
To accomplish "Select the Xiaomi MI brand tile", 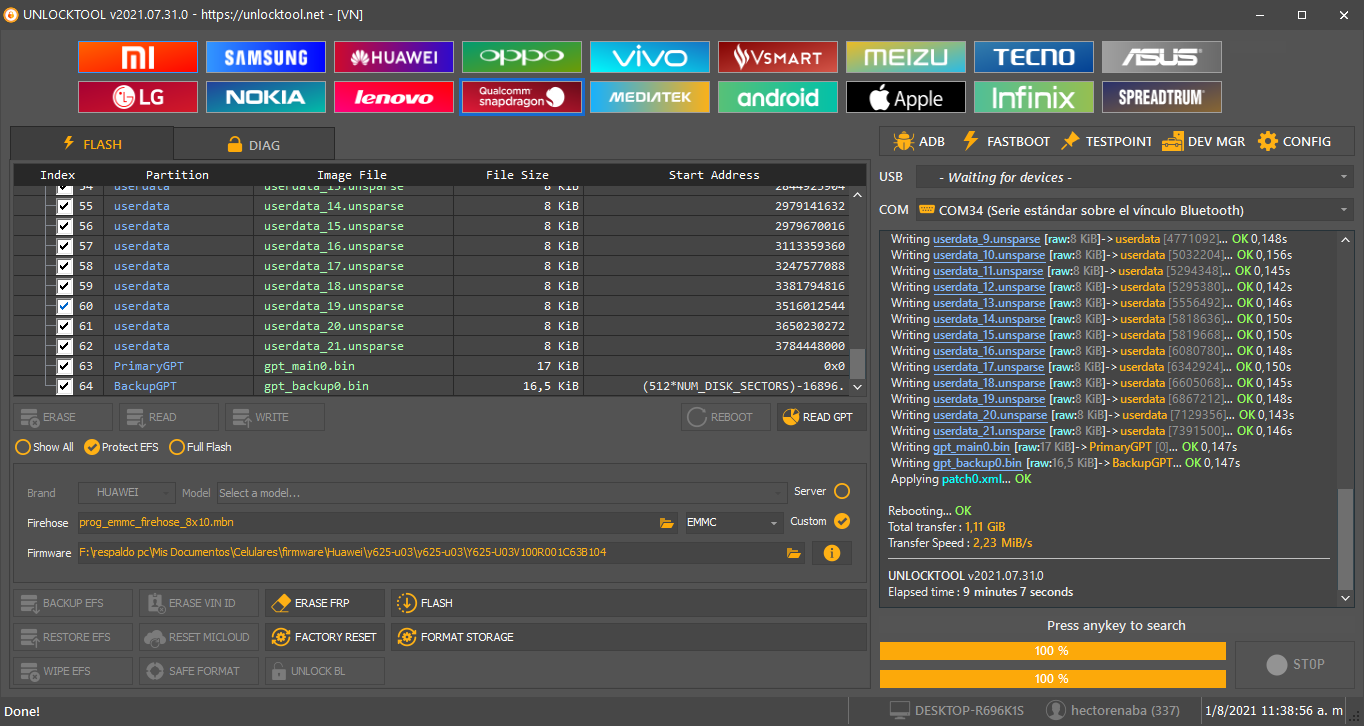I will click(x=138, y=57).
